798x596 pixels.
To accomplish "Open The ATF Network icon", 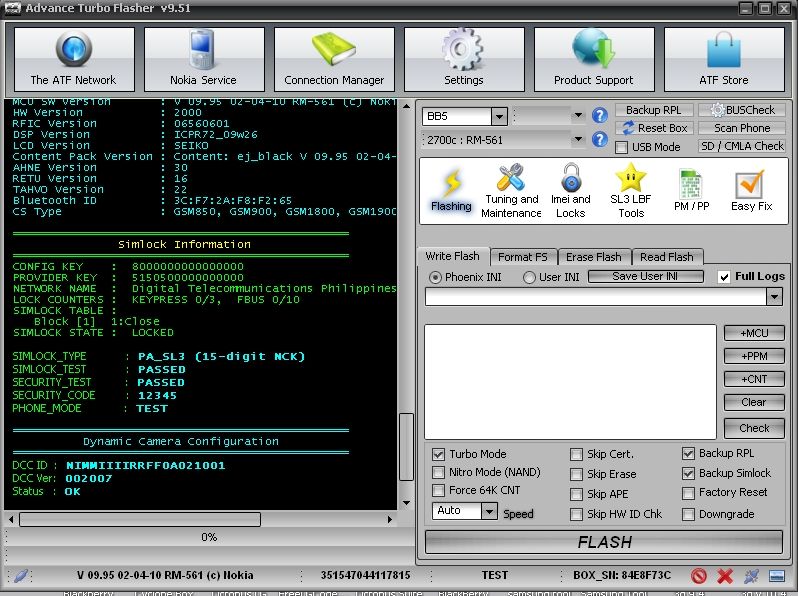I will [x=73, y=59].
